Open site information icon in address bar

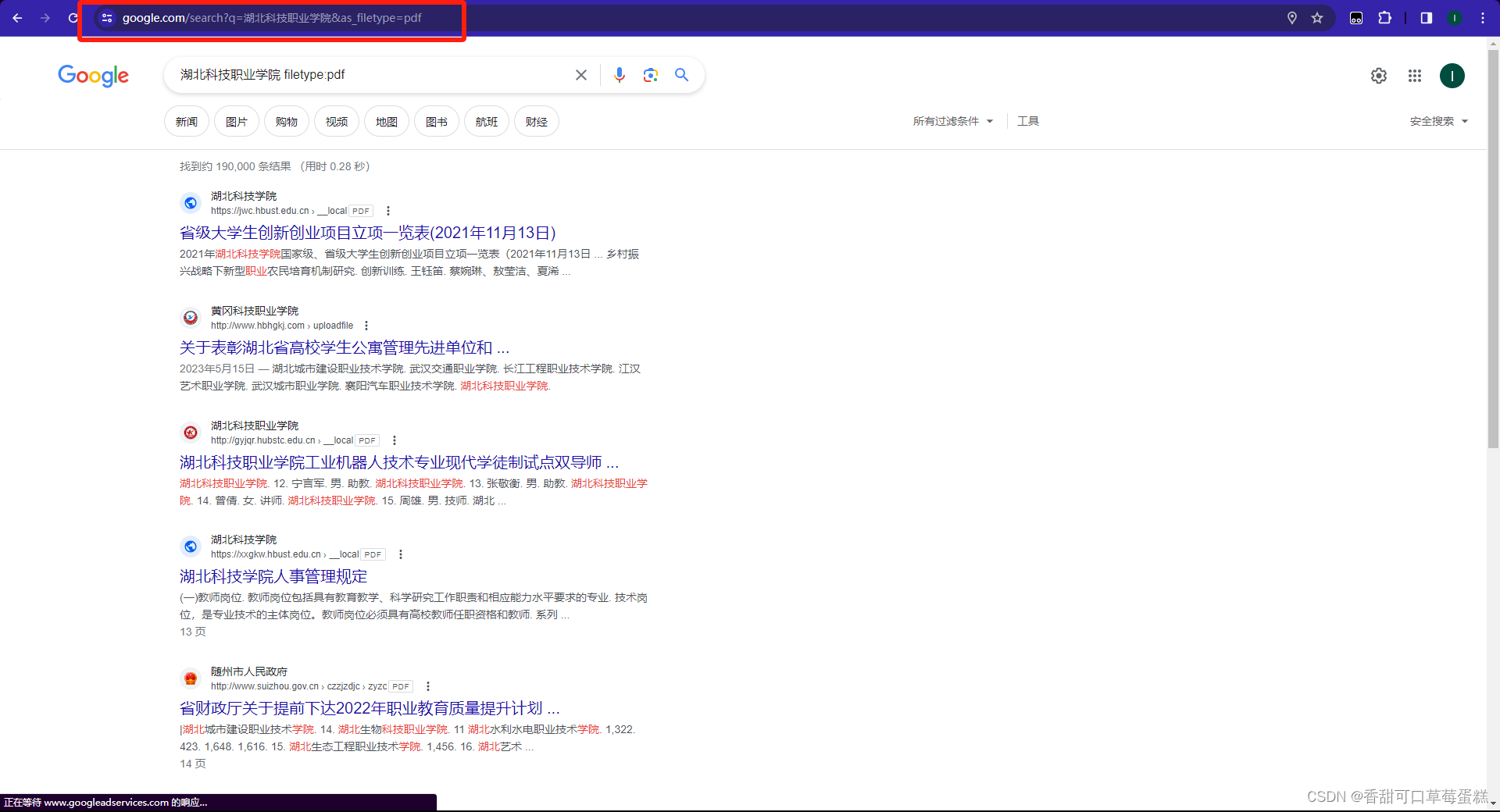[107, 18]
